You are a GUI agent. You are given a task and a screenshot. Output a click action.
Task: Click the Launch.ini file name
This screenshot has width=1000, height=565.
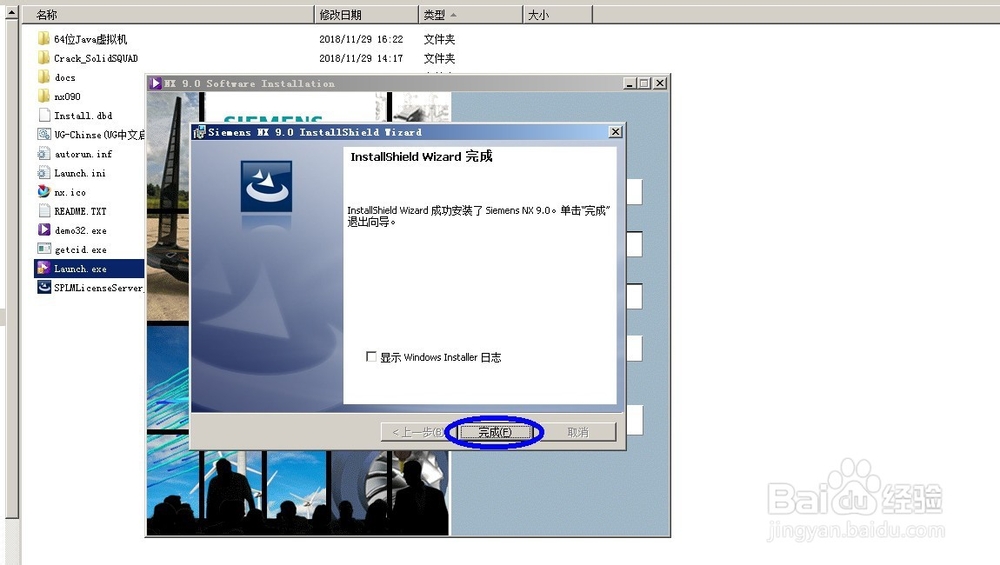(x=80, y=173)
